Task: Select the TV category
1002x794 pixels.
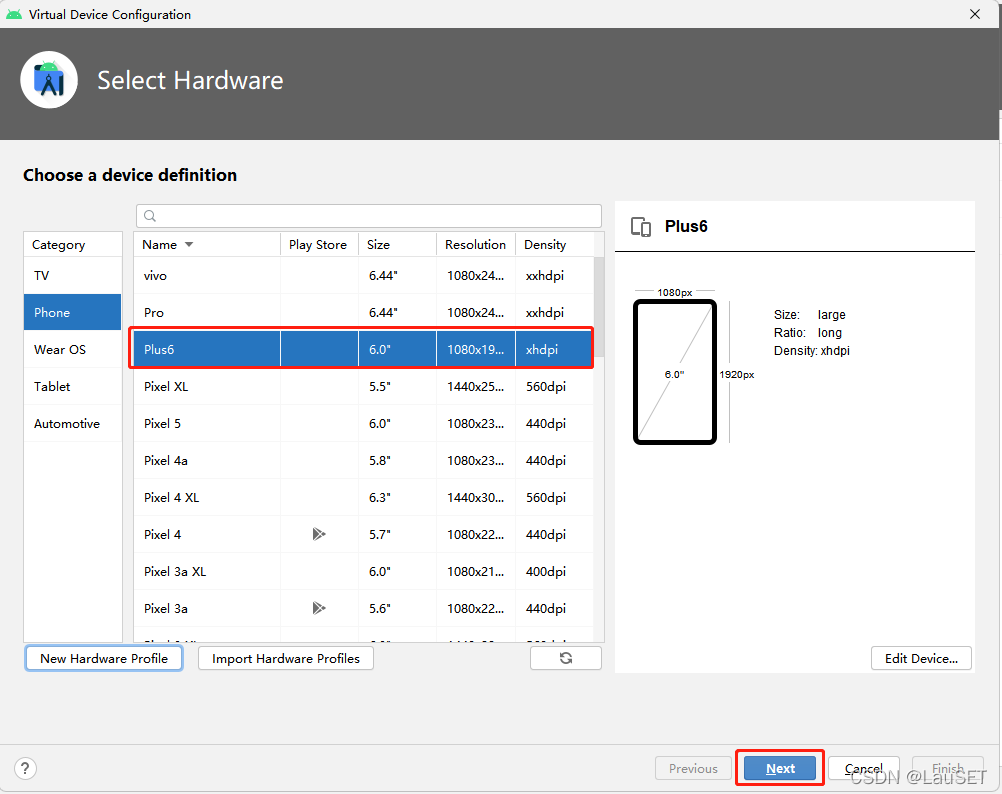Action: (73, 275)
